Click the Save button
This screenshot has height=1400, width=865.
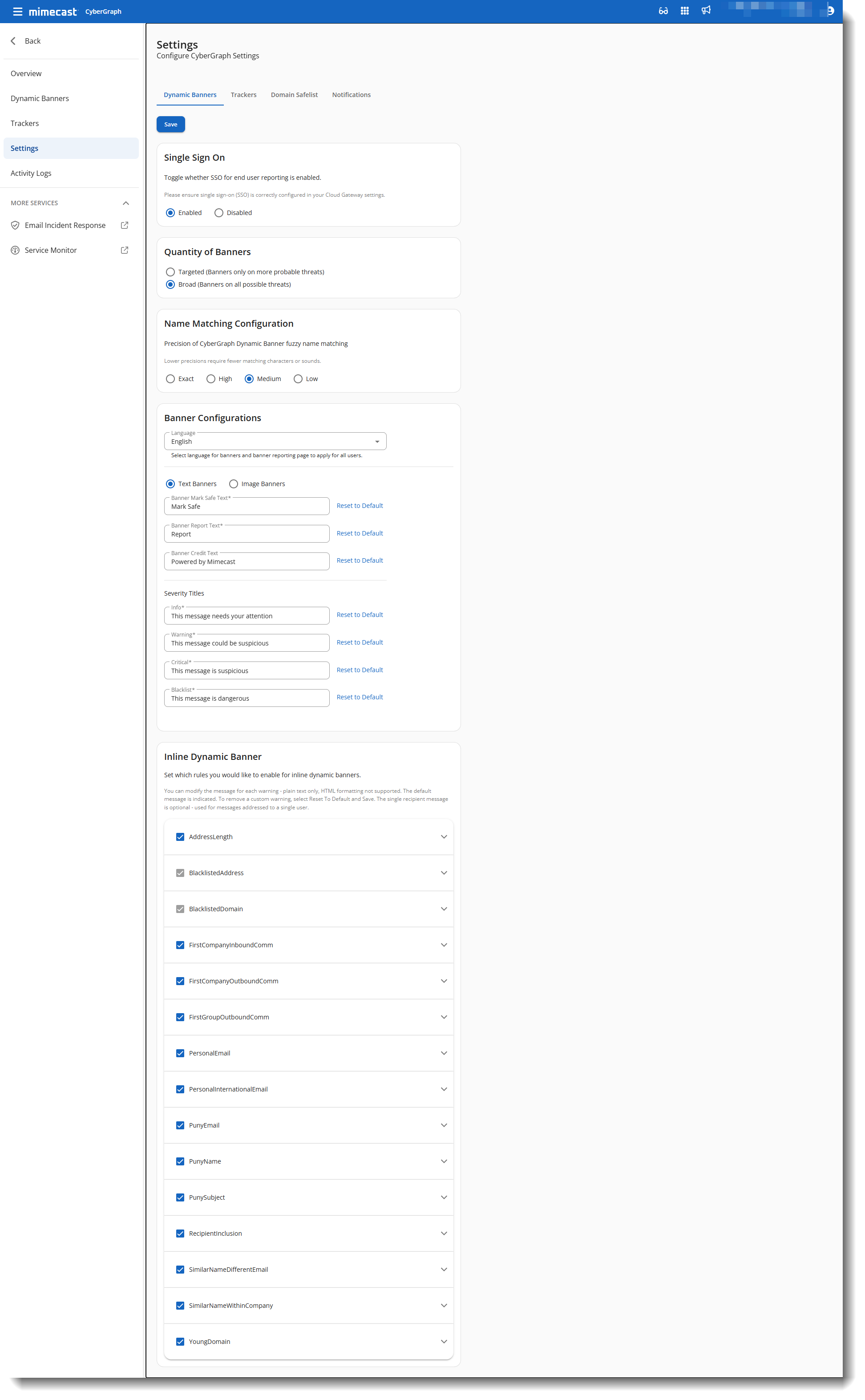tap(170, 124)
